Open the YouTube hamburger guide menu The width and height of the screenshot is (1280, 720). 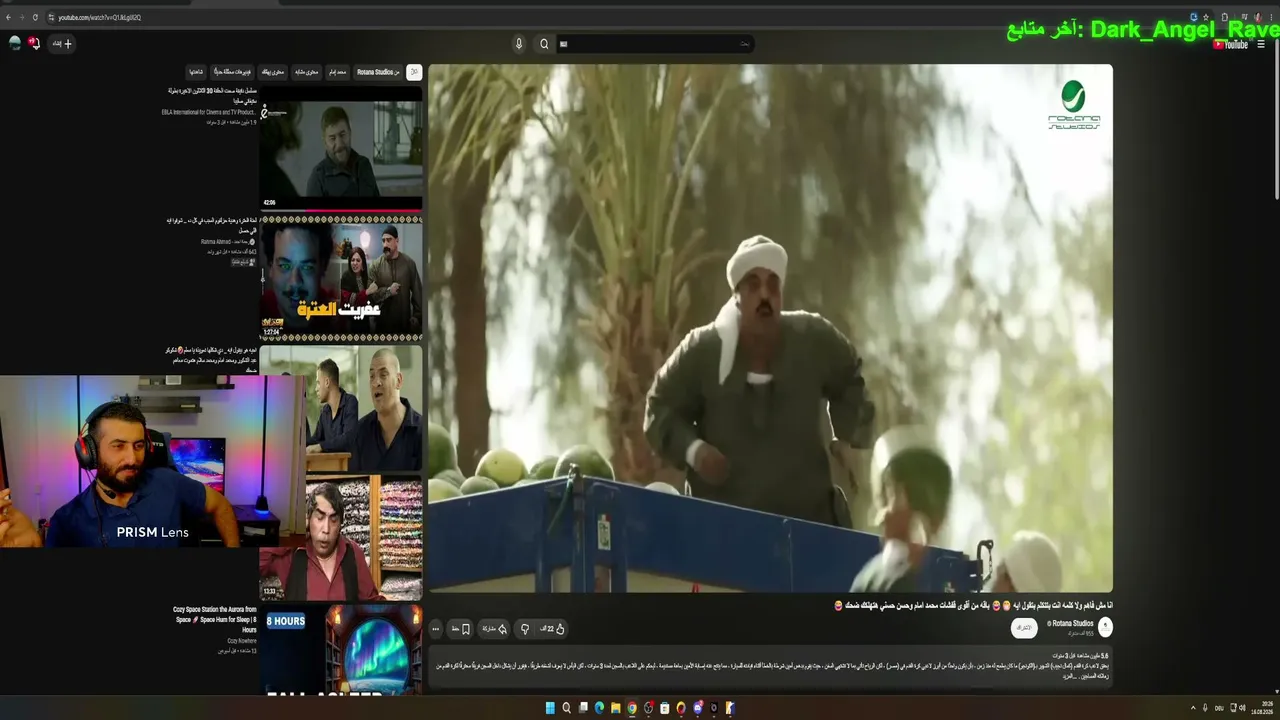(x=1262, y=44)
